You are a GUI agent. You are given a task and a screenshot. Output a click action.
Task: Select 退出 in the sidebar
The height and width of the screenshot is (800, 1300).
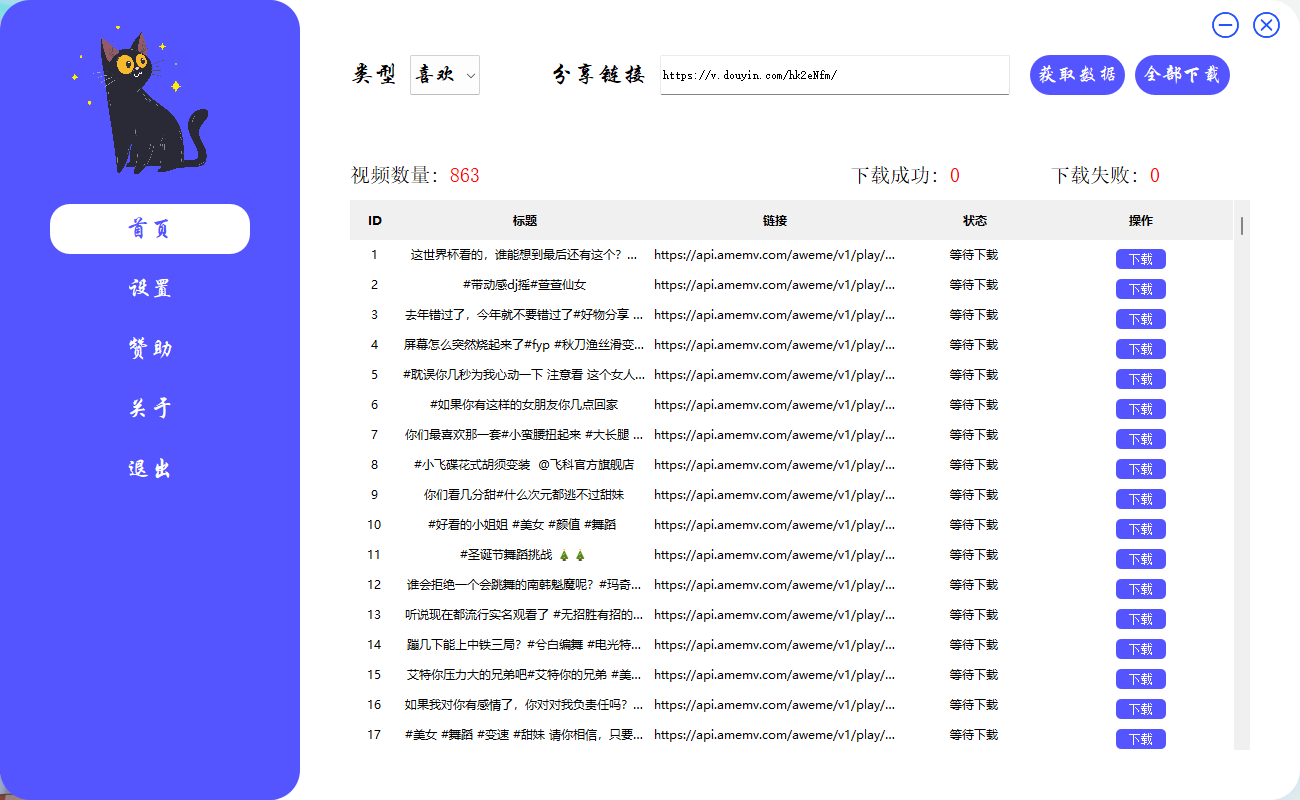[150, 469]
